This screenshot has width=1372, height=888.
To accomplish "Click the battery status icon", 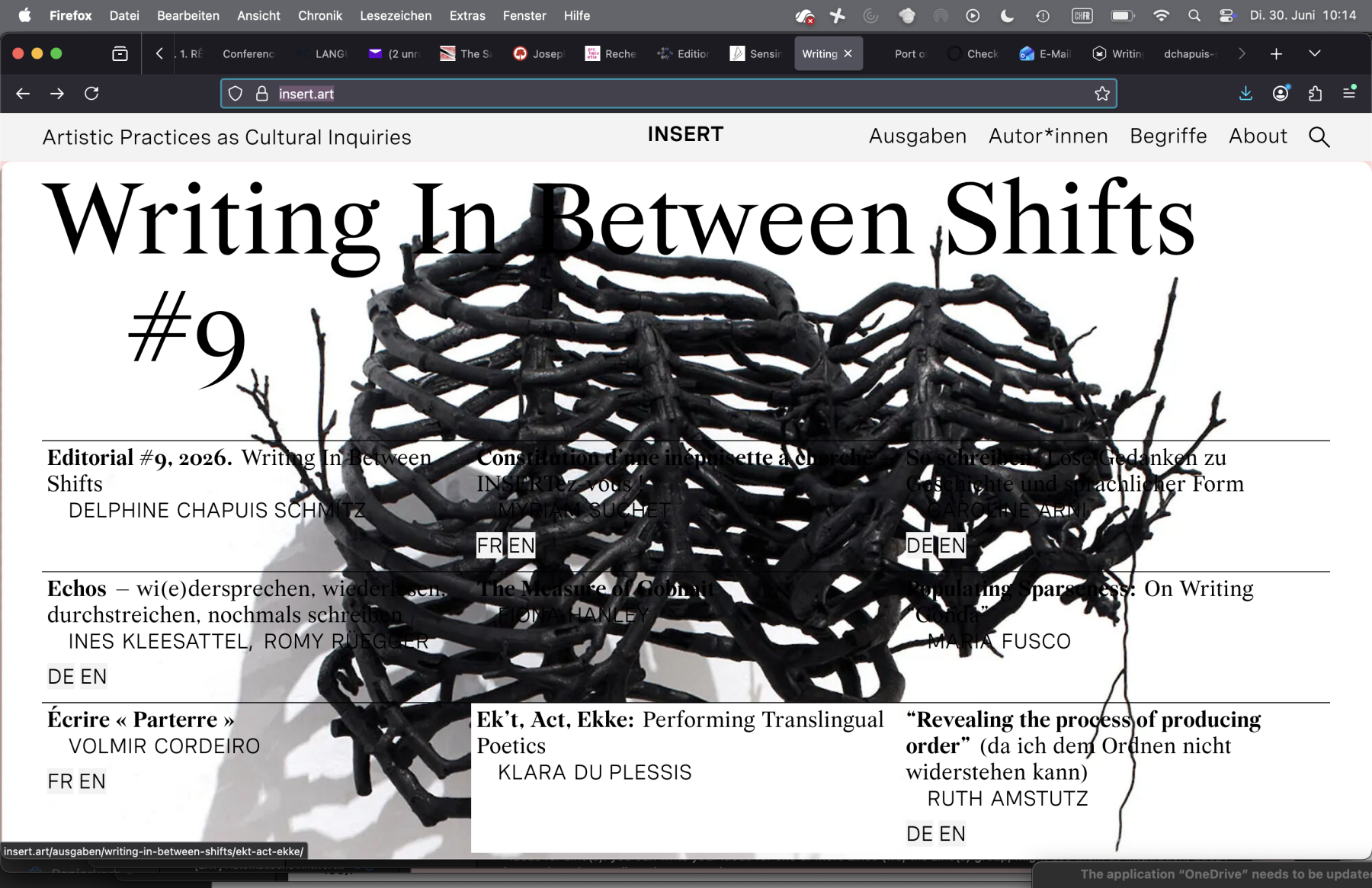I will coord(1123,15).
